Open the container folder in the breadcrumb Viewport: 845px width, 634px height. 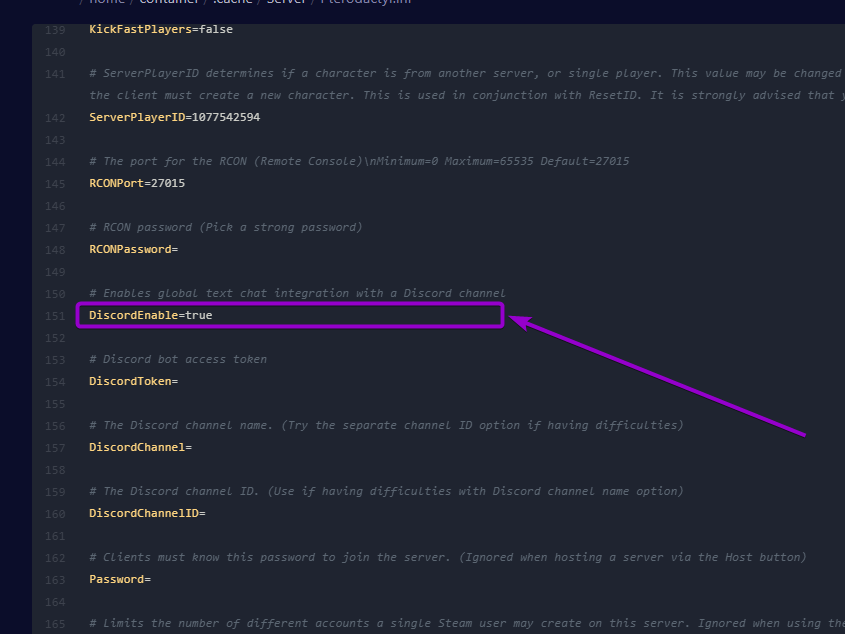tap(169, 2)
